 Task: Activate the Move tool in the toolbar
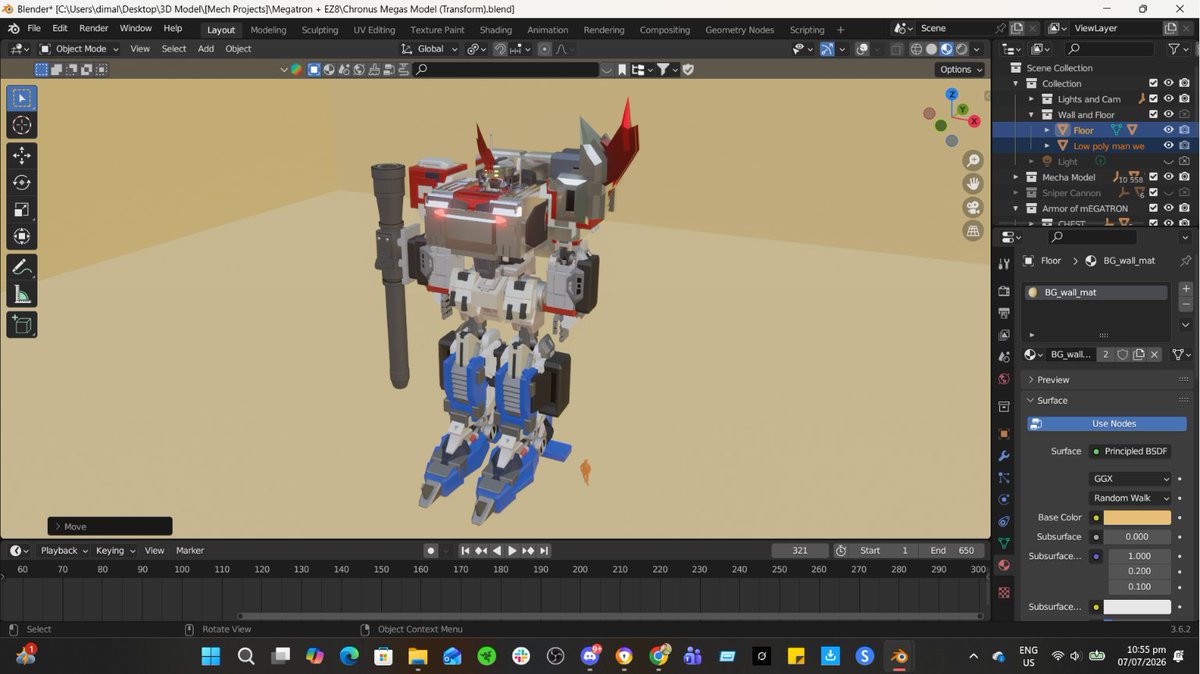pos(22,156)
